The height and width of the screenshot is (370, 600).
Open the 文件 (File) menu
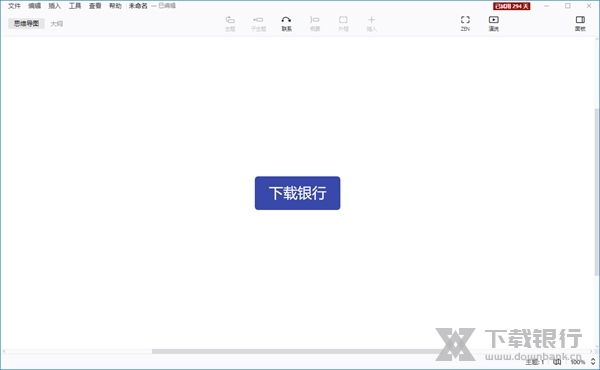point(14,6)
